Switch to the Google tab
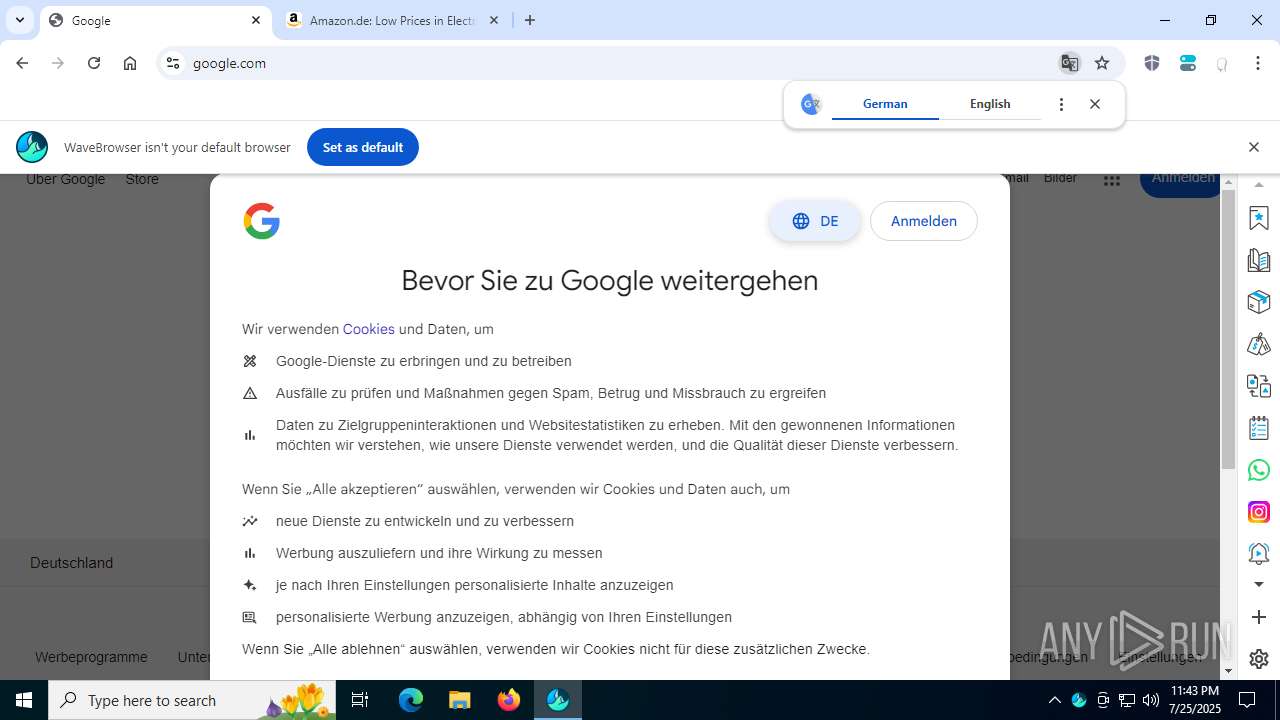The image size is (1280, 720). [155, 20]
